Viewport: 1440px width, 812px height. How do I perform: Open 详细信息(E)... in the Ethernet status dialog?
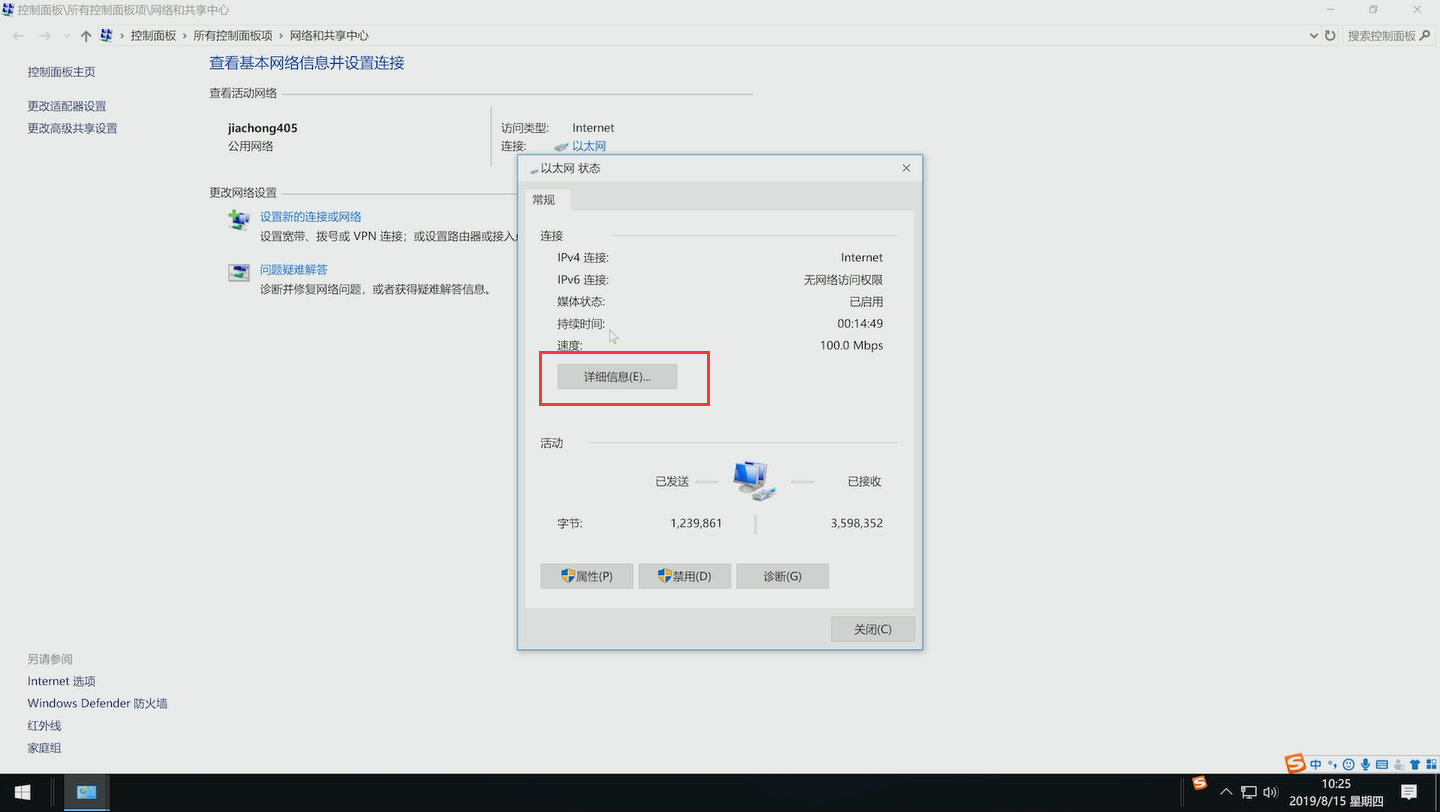tap(617, 377)
